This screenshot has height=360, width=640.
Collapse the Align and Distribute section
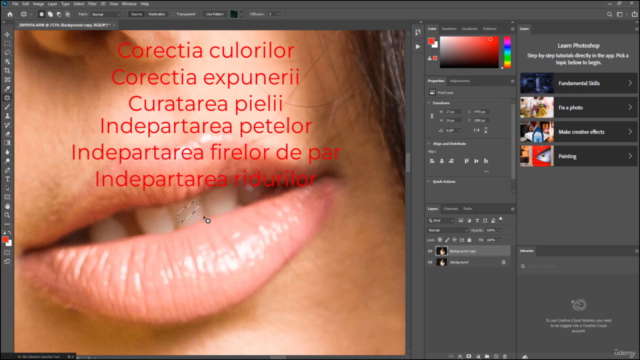click(429, 144)
